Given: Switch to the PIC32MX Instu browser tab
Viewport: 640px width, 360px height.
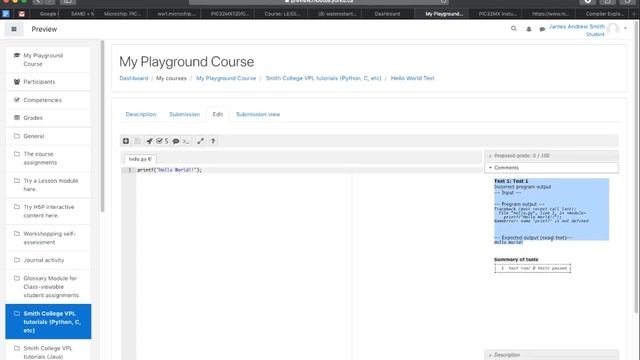Looking at the screenshot, I should 498,14.
